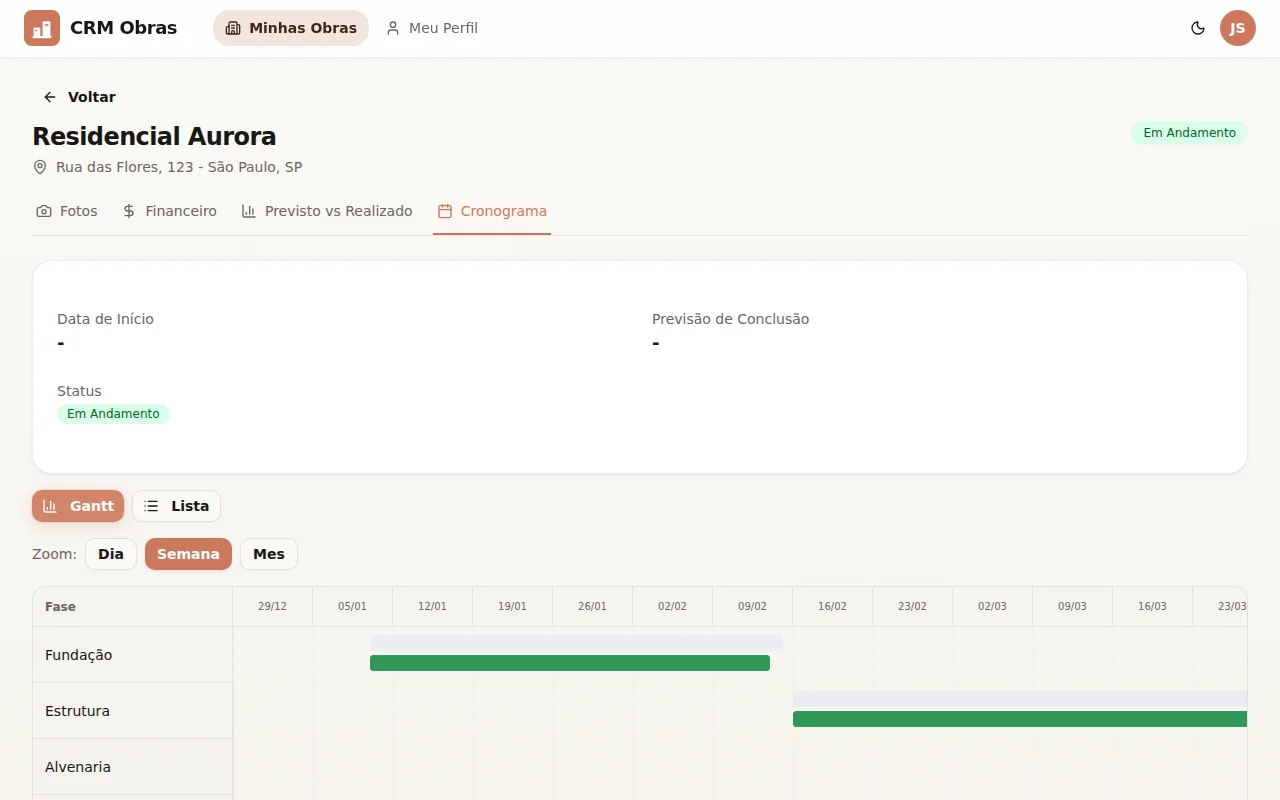Image resolution: width=1280 pixels, height=800 pixels.
Task: Click the 05/01 week header
Action: point(352,607)
